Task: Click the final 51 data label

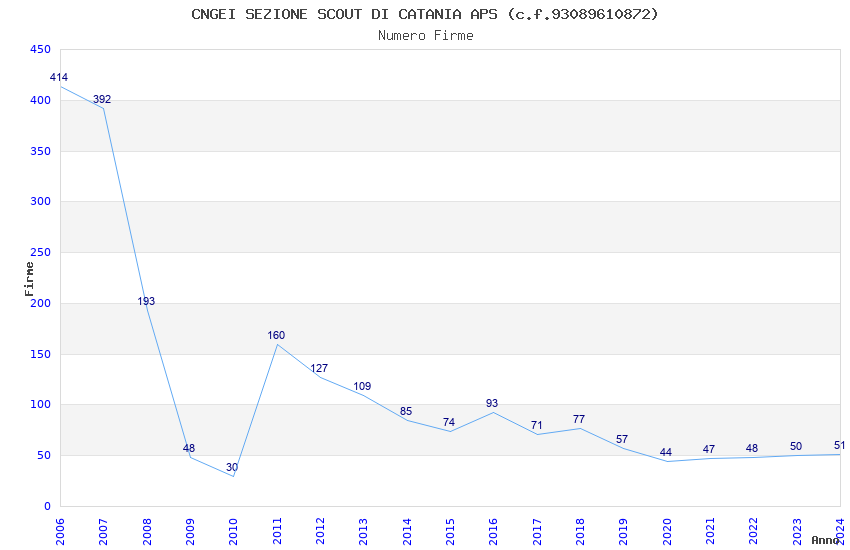Action: 840,446
